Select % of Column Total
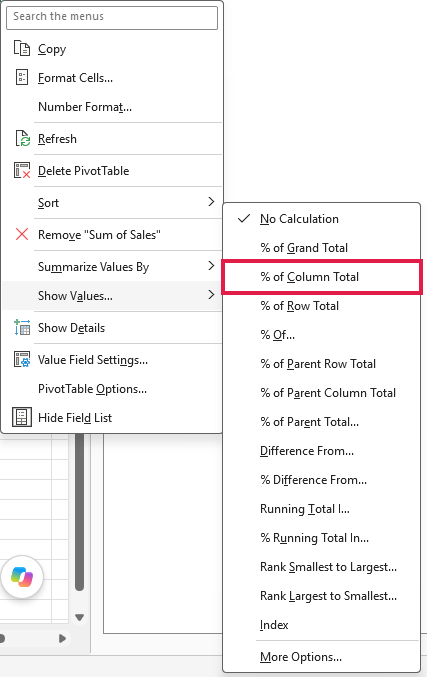This screenshot has height=677, width=427. tap(310, 277)
